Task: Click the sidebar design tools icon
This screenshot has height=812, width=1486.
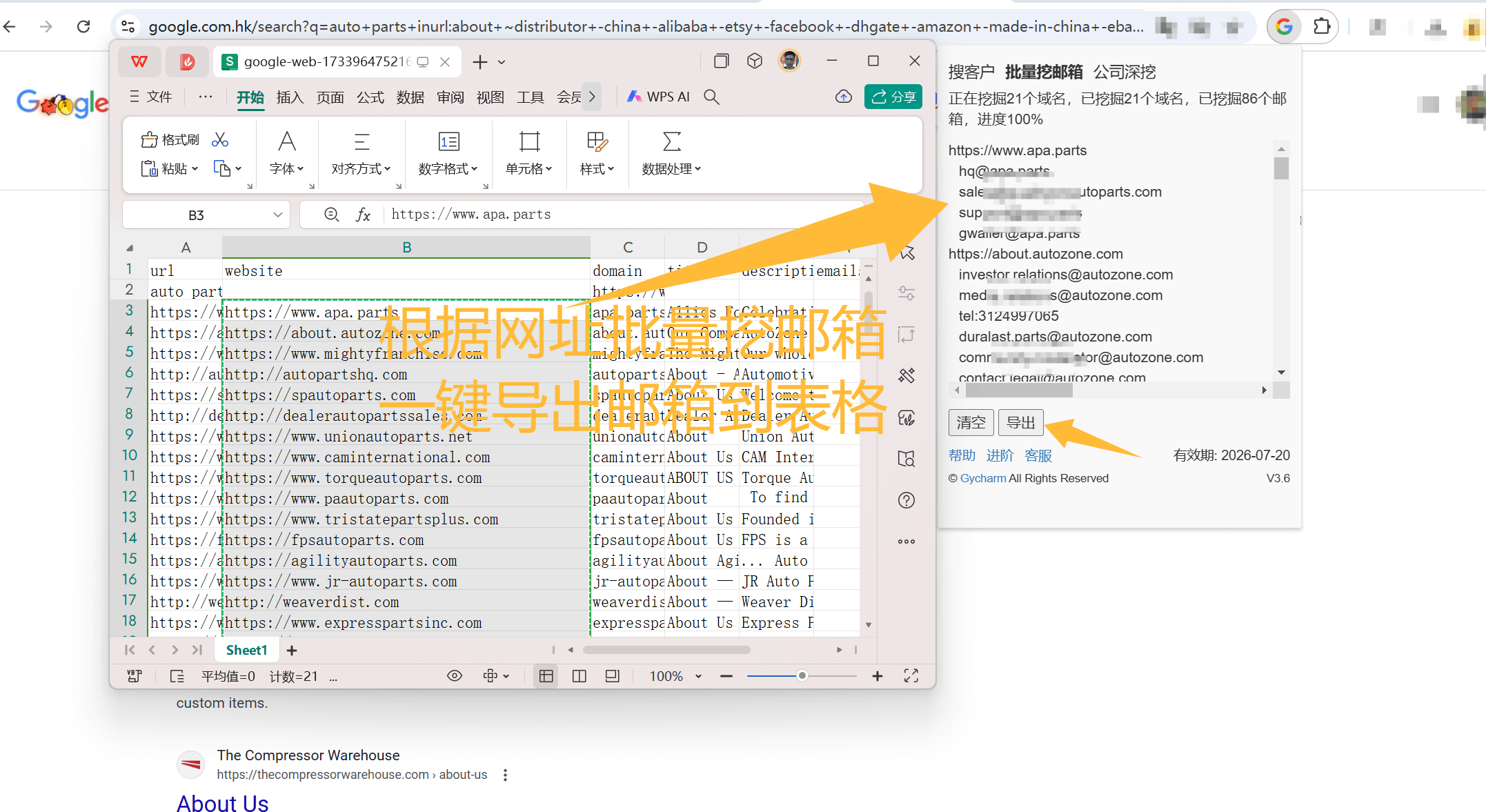Action: tap(907, 376)
